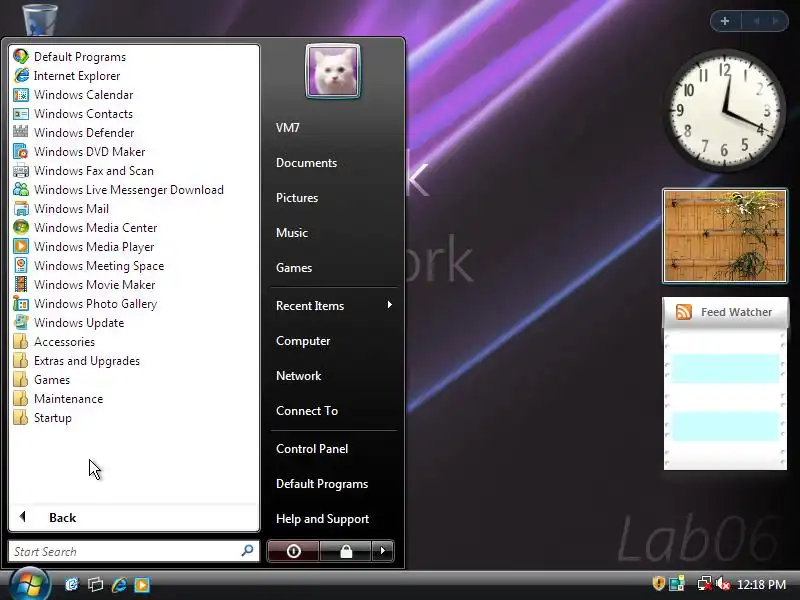
Task: Open the VM7 user folder
Action: click(x=288, y=128)
